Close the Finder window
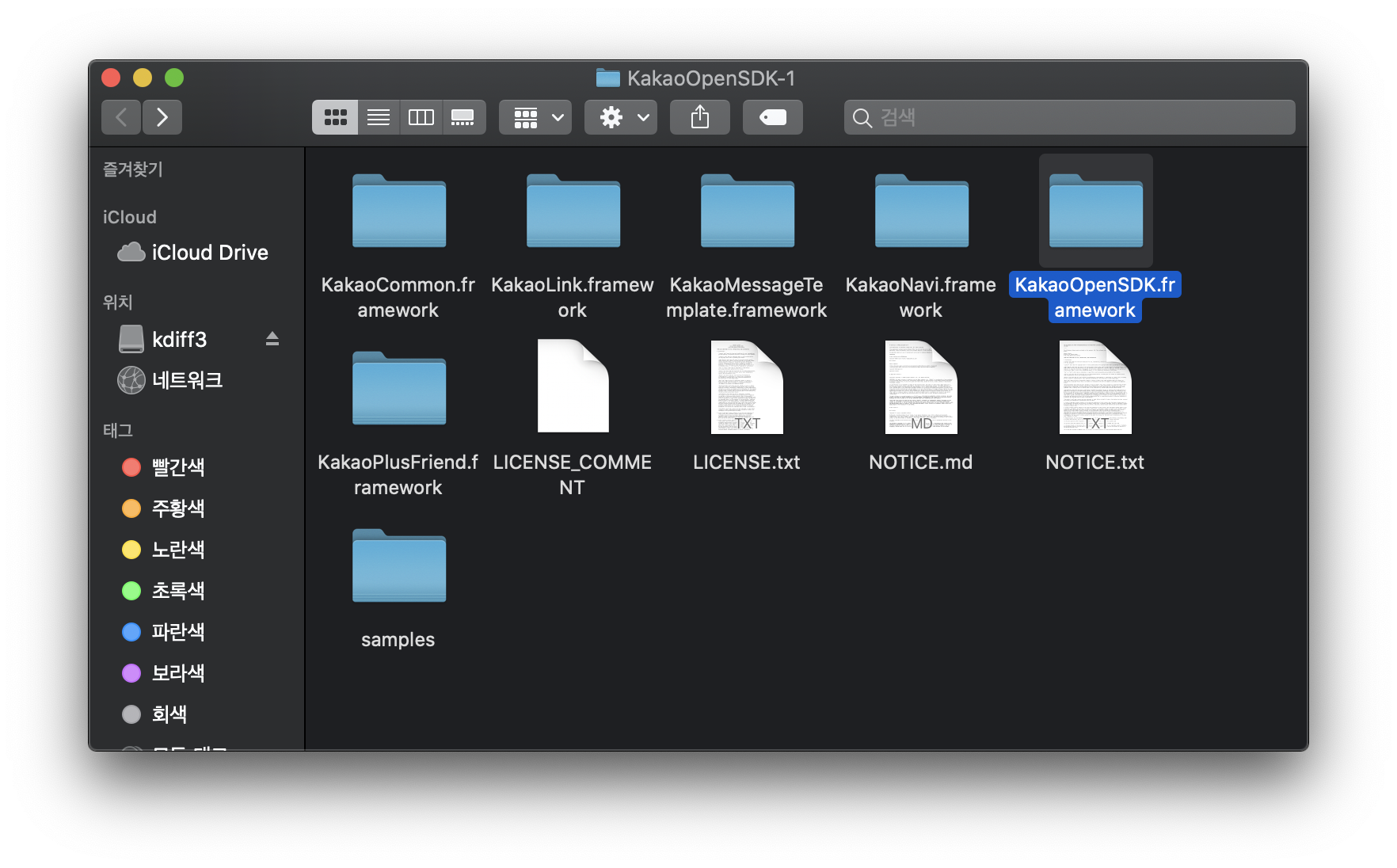1397x868 pixels. tap(111, 78)
